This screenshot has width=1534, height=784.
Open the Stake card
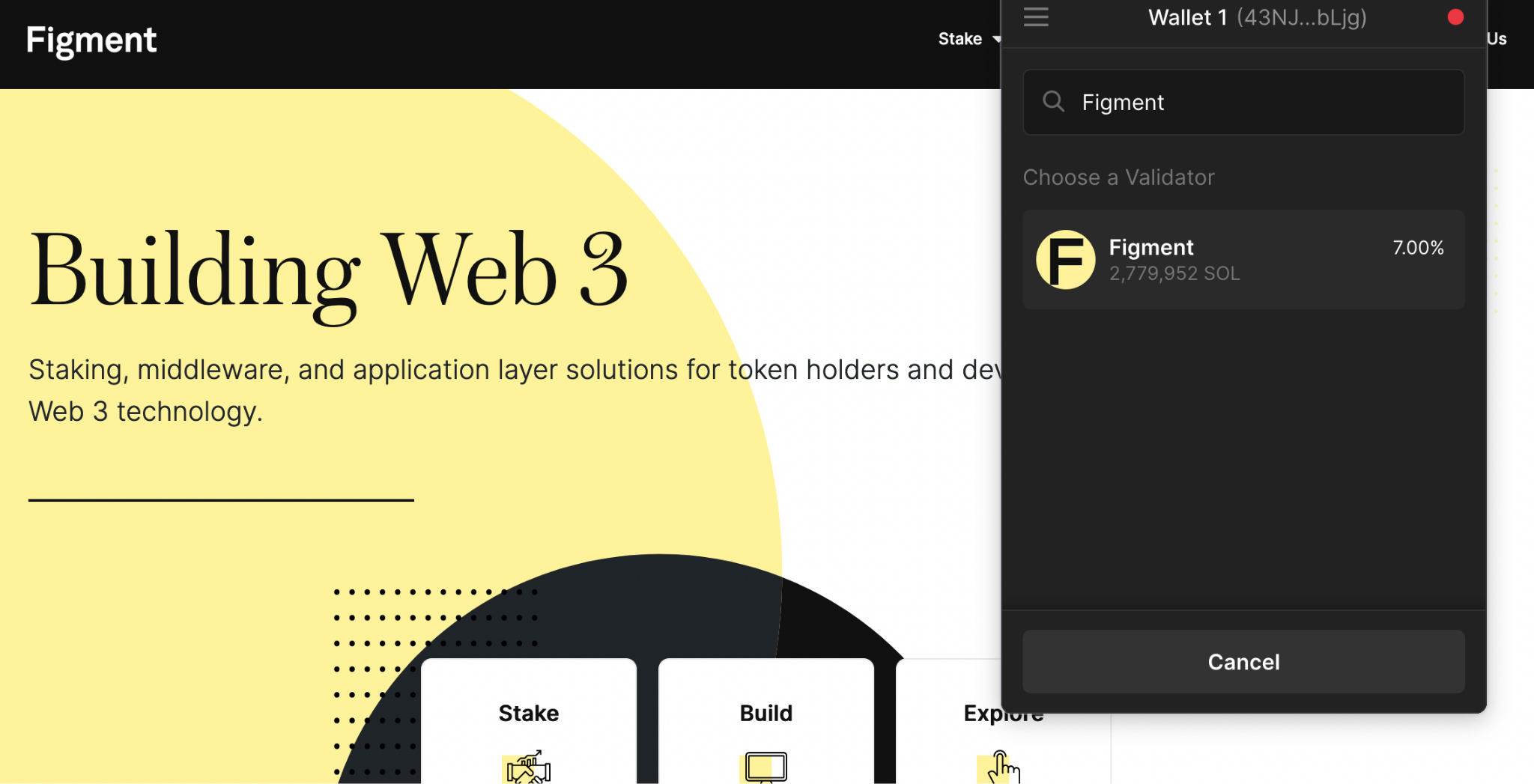pos(529,721)
